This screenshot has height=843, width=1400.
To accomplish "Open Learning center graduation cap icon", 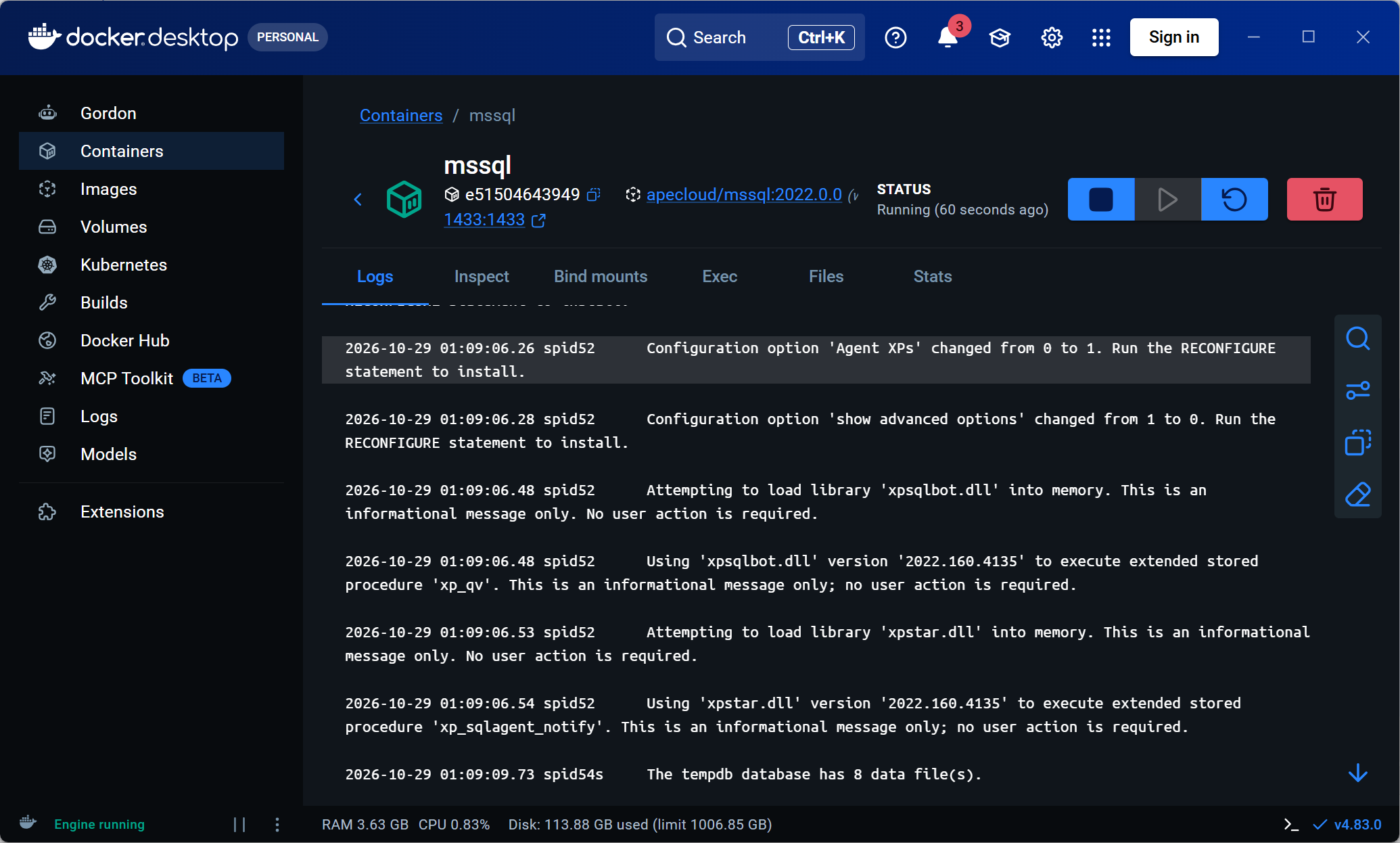I will point(1000,37).
